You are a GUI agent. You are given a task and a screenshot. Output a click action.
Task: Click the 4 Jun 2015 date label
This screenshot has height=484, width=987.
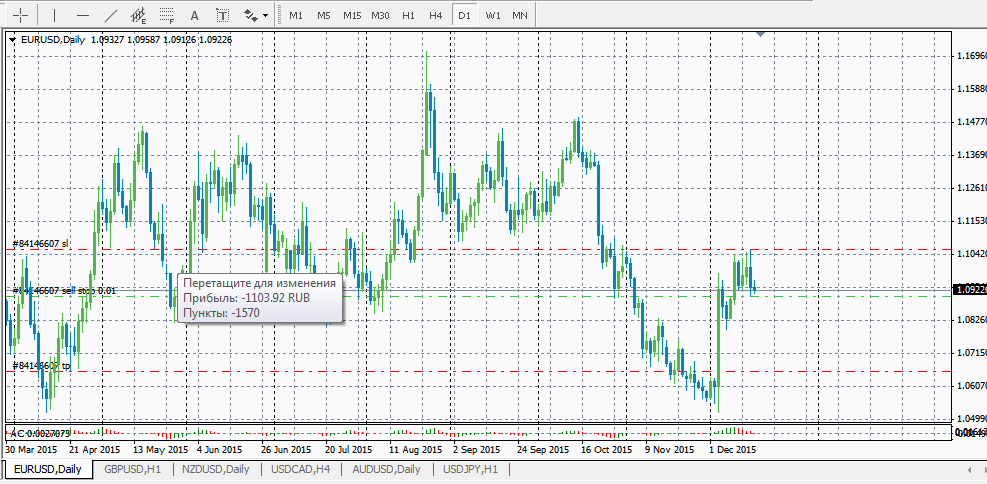[x=220, y=450]
